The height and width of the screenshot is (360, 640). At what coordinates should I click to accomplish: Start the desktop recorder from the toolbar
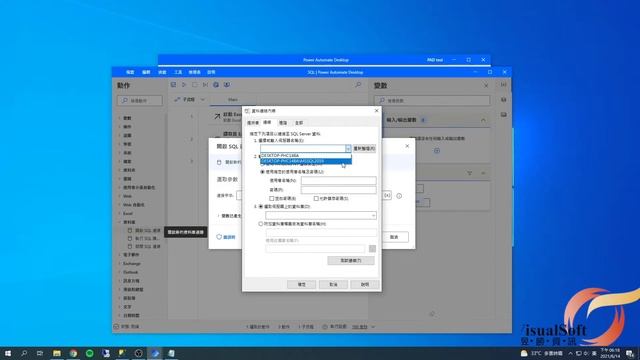point(227,84)
